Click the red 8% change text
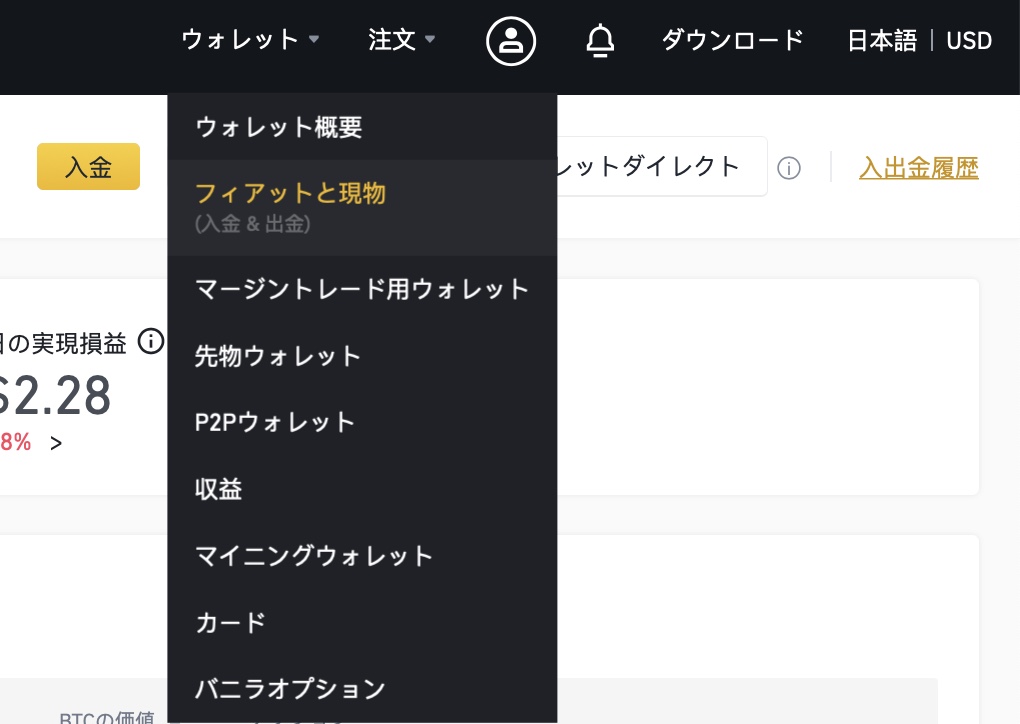The width and height of the screenshot is (1020, 724). pyautogui.click(x=15, y=442)
